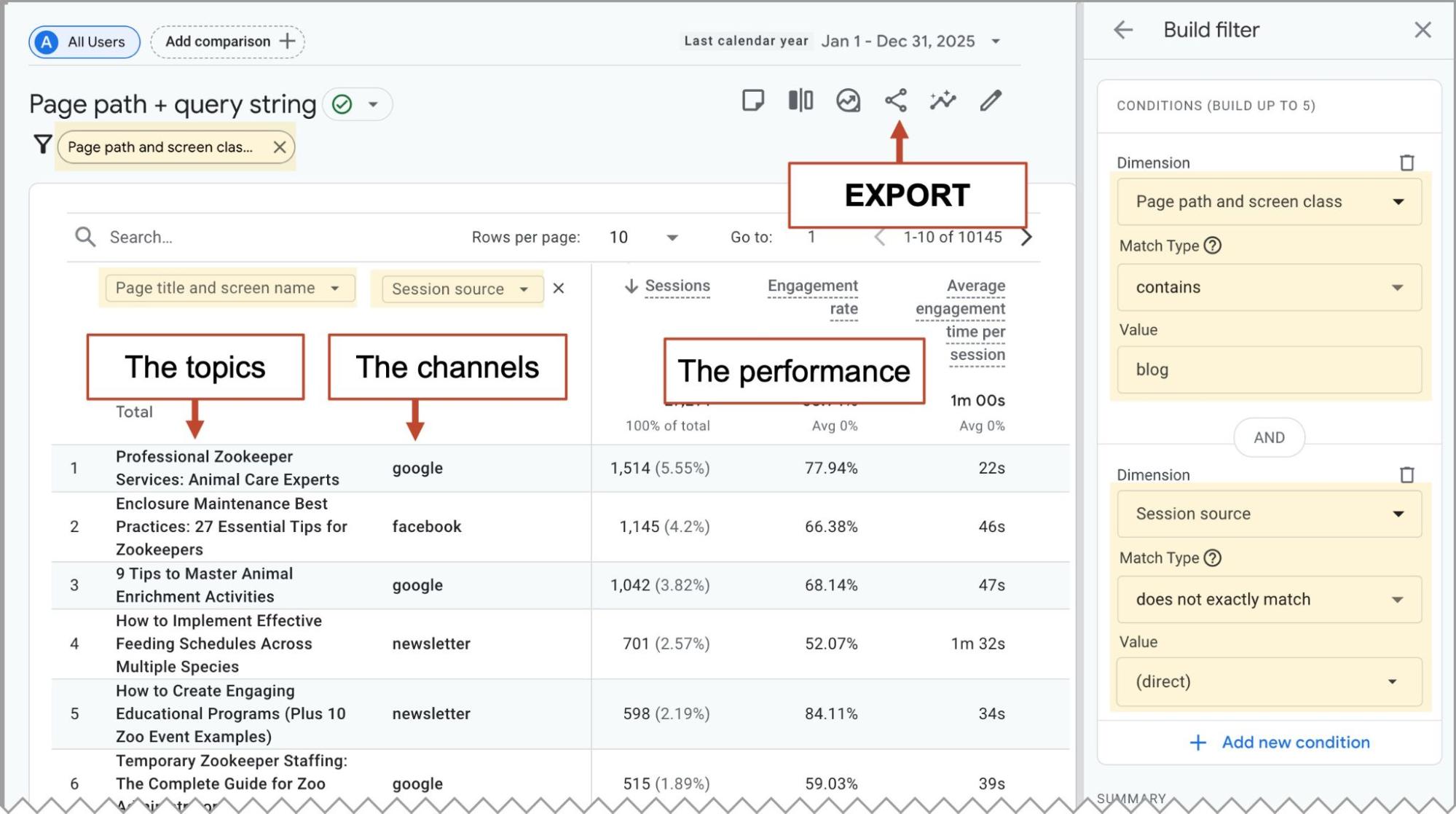1456x814 pixels.
Task: Click the back arrow in Build filter
Action: click(x=1123, y=30)
